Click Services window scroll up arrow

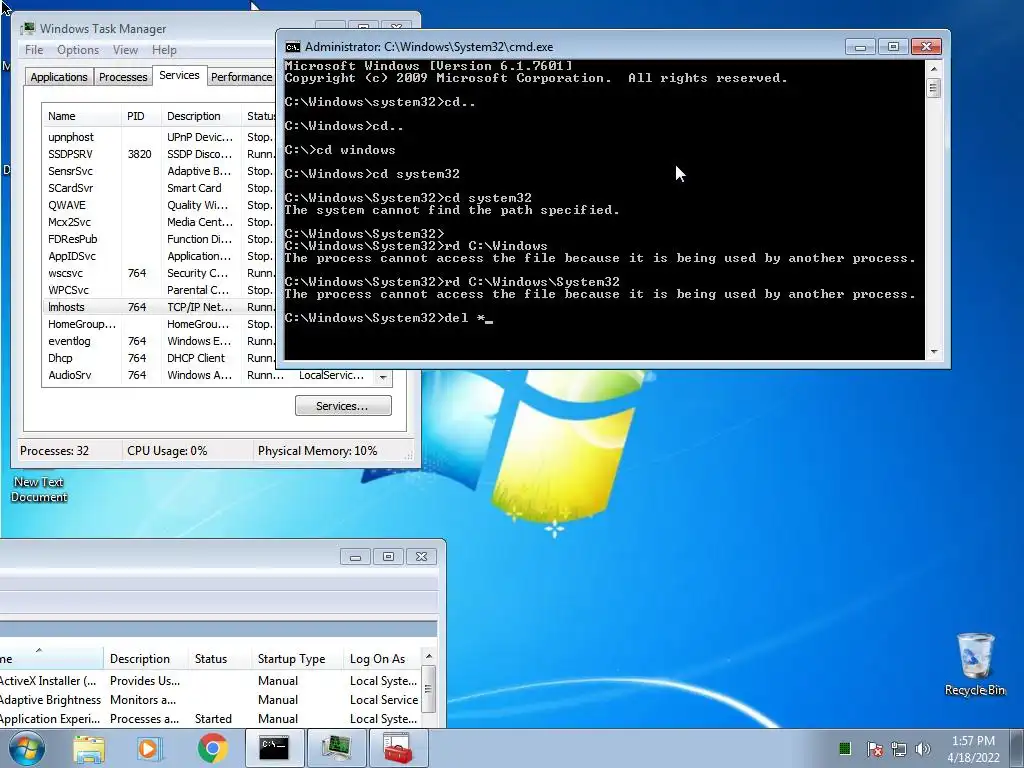[429, 656]
